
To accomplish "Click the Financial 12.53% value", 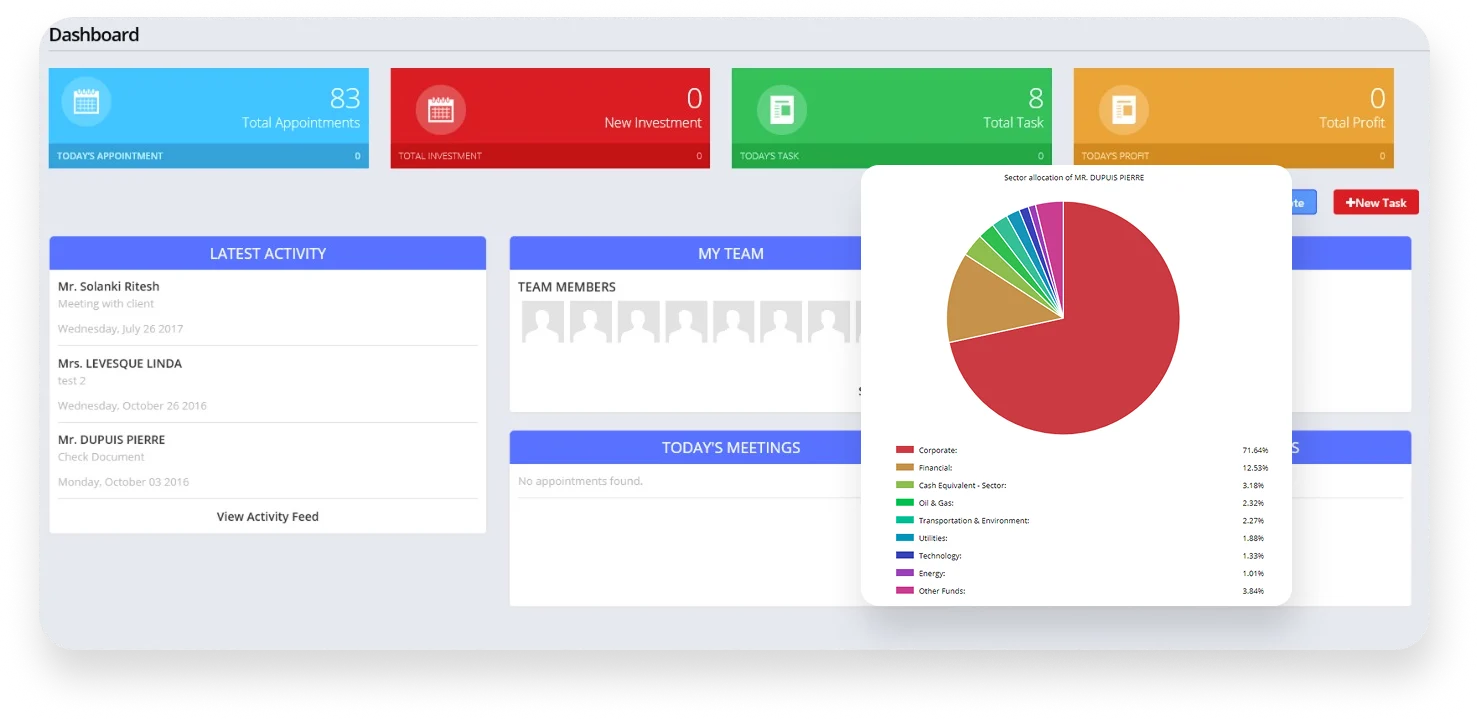I will coord(1254,468).
